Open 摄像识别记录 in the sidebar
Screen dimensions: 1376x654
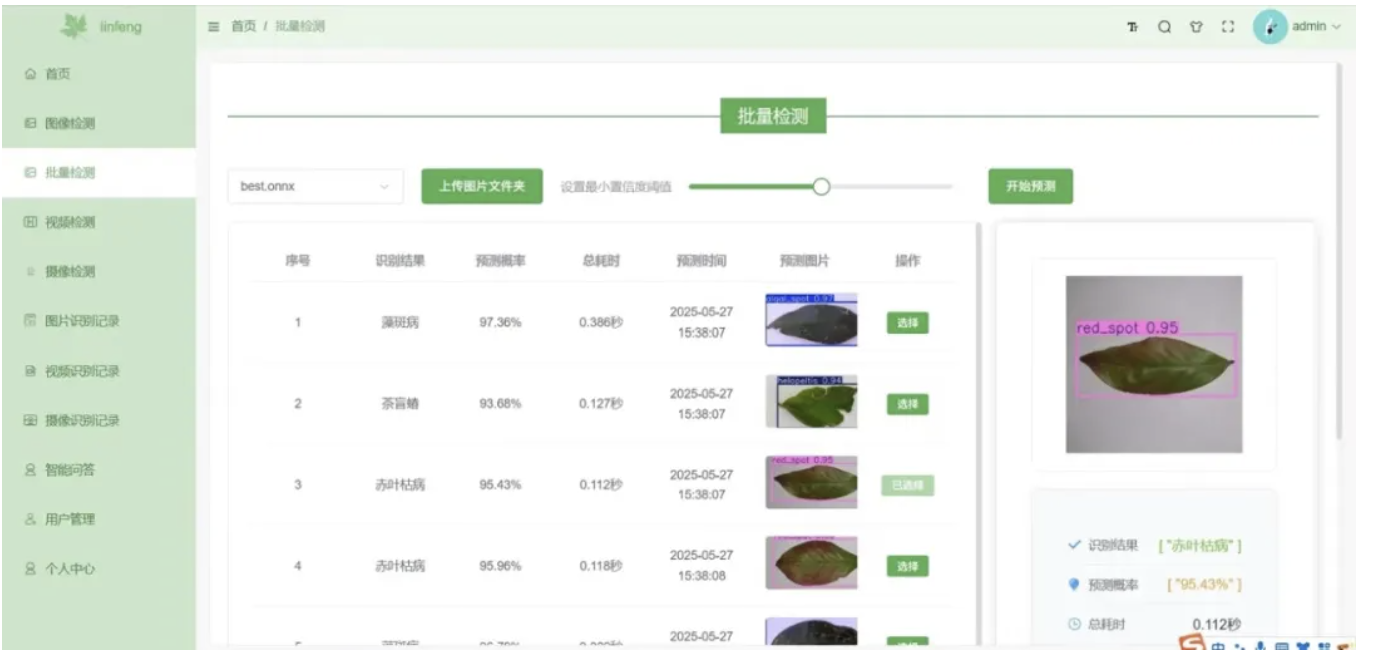point(98,420)
